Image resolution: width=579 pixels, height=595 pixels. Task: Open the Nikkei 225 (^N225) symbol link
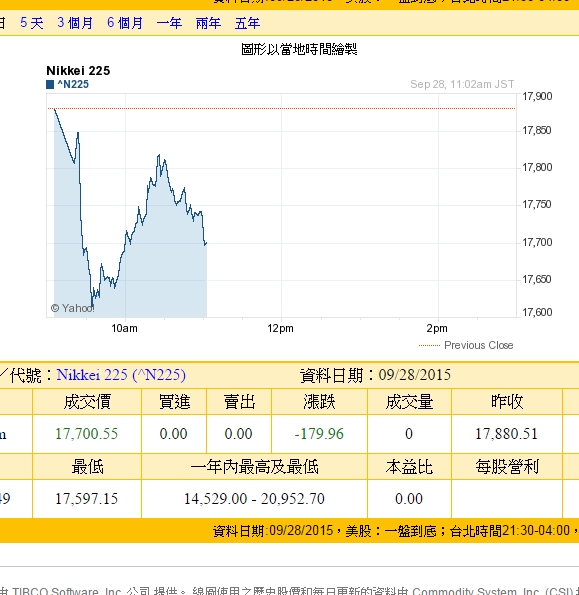point(121,375)
